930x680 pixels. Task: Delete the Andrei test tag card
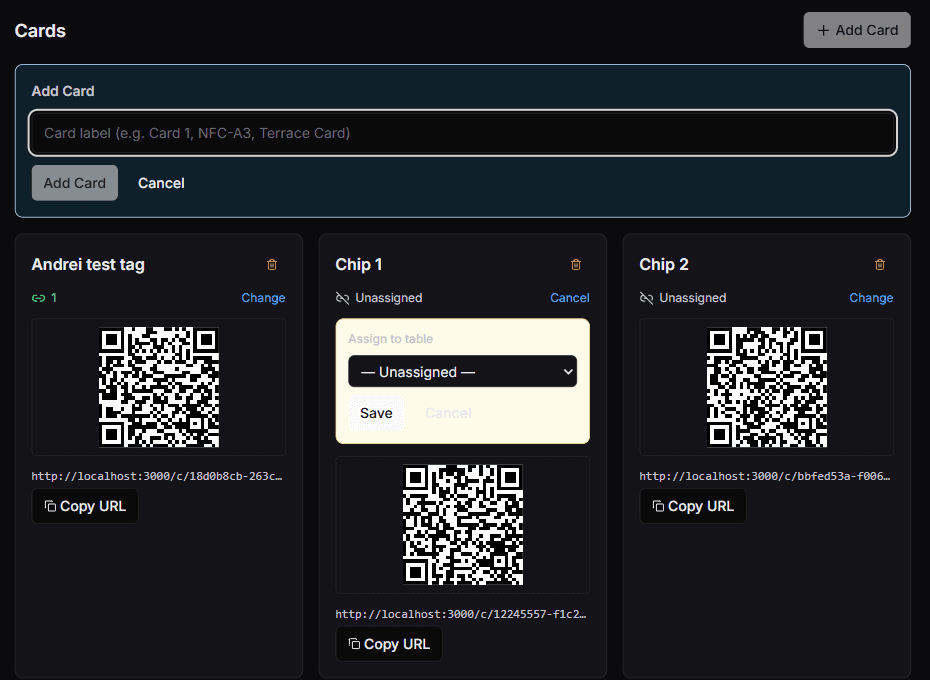272,265
